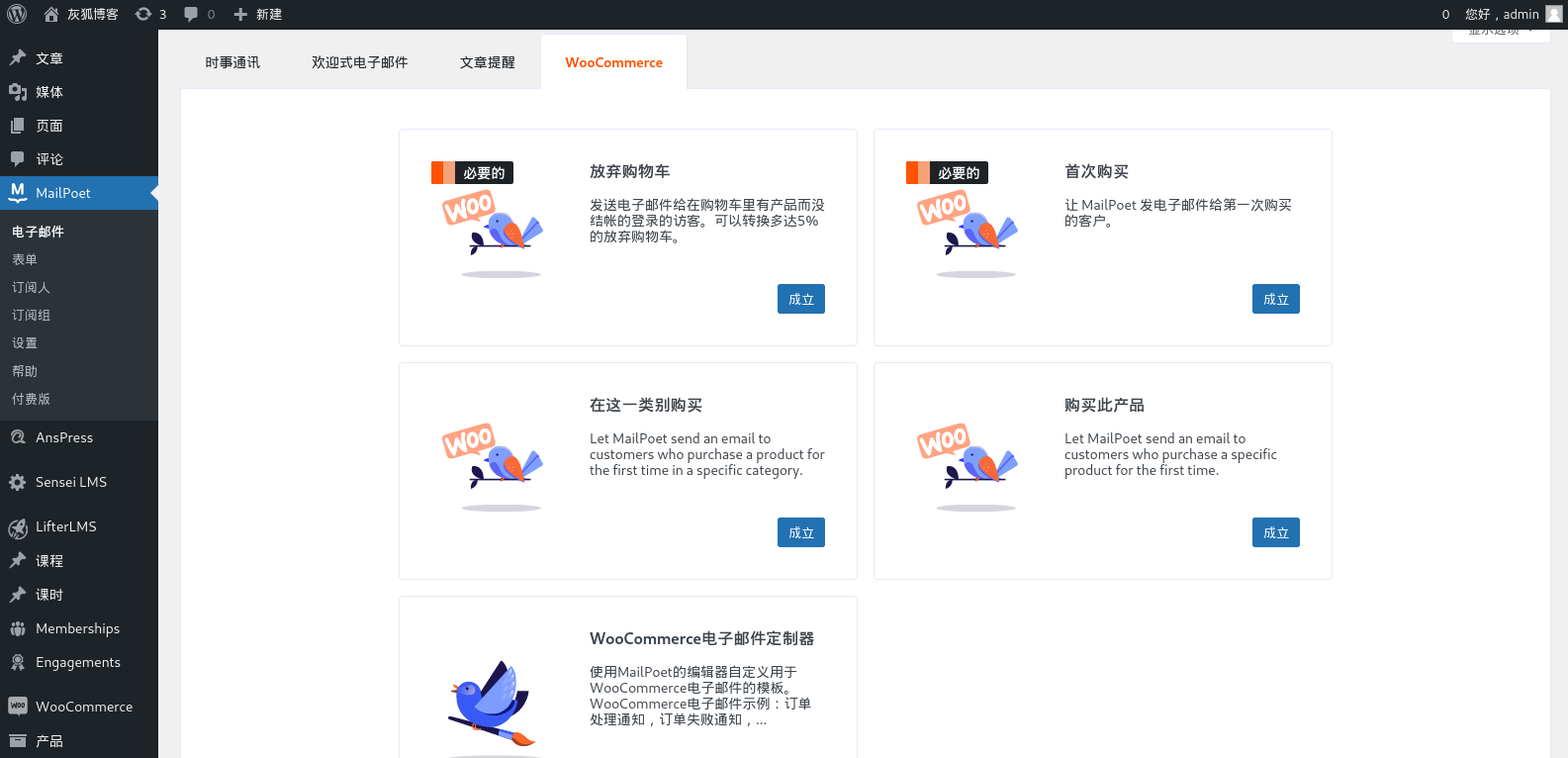Select the 欢迎式电子邮件 tab
The height and width of the screenshot is (758, 1568).
tap(360, 62)
